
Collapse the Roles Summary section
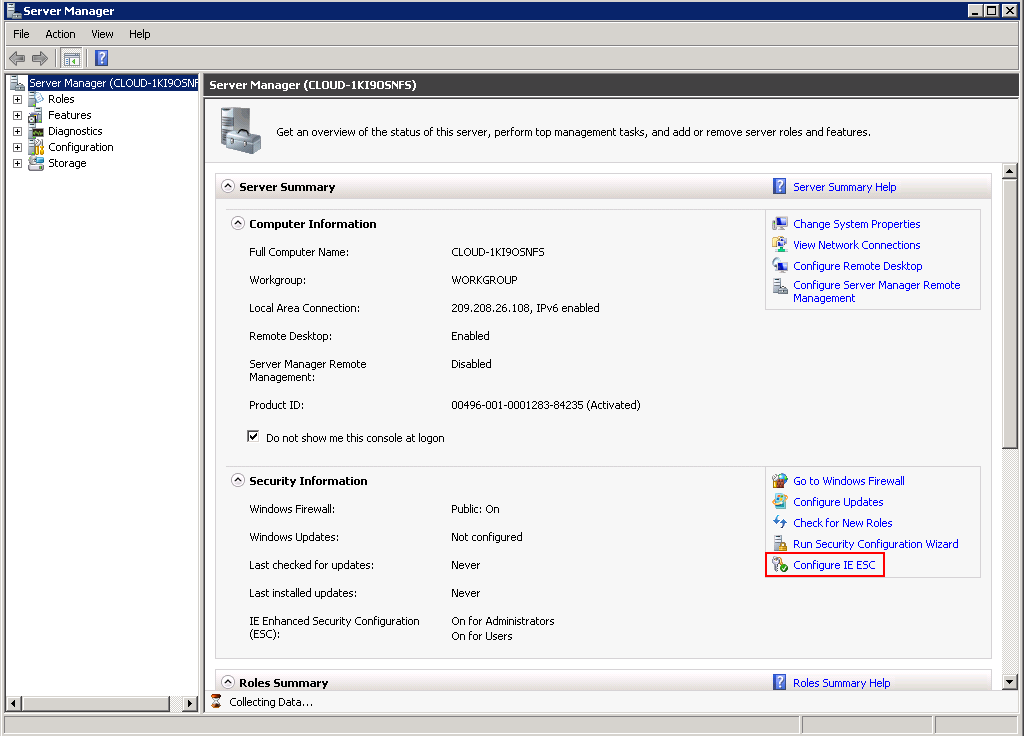228,682
